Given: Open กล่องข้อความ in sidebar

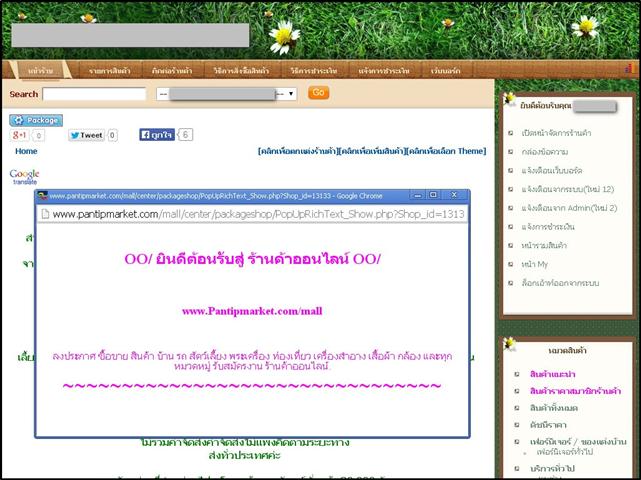Looking at the screenshot, I should click(x=545, y=152).
